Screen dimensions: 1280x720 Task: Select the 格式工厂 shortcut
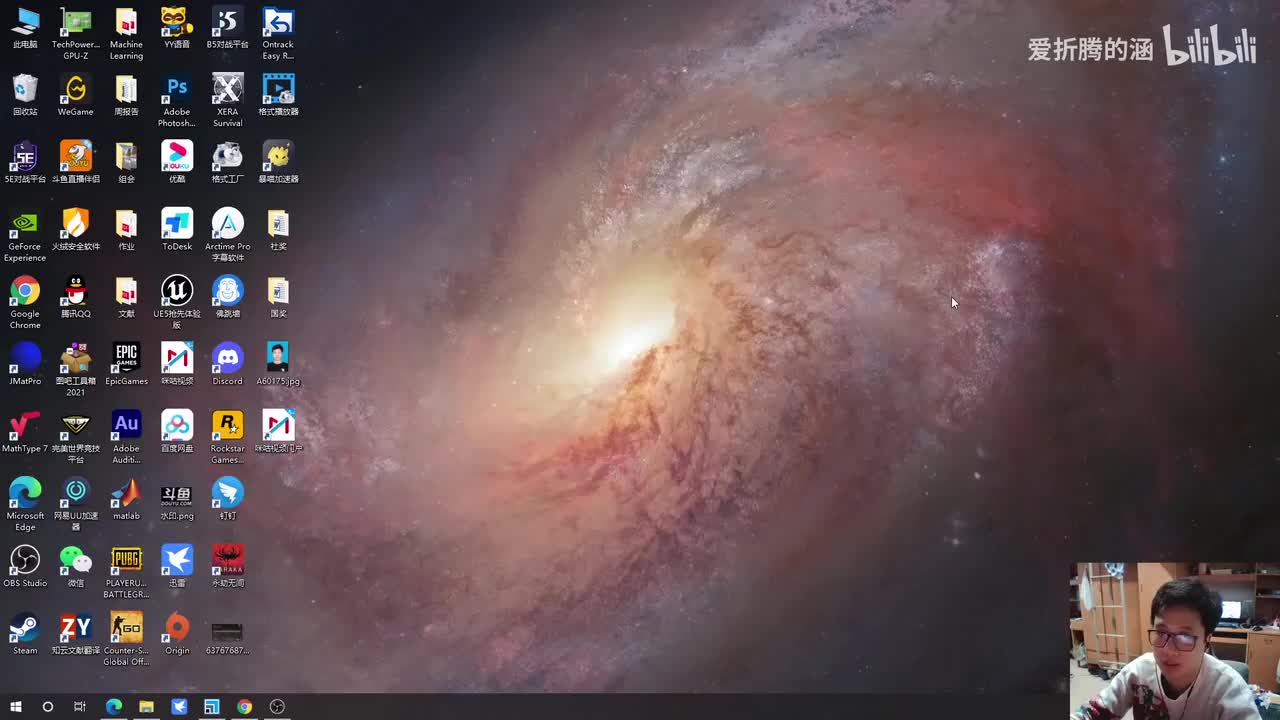(227, 163)
